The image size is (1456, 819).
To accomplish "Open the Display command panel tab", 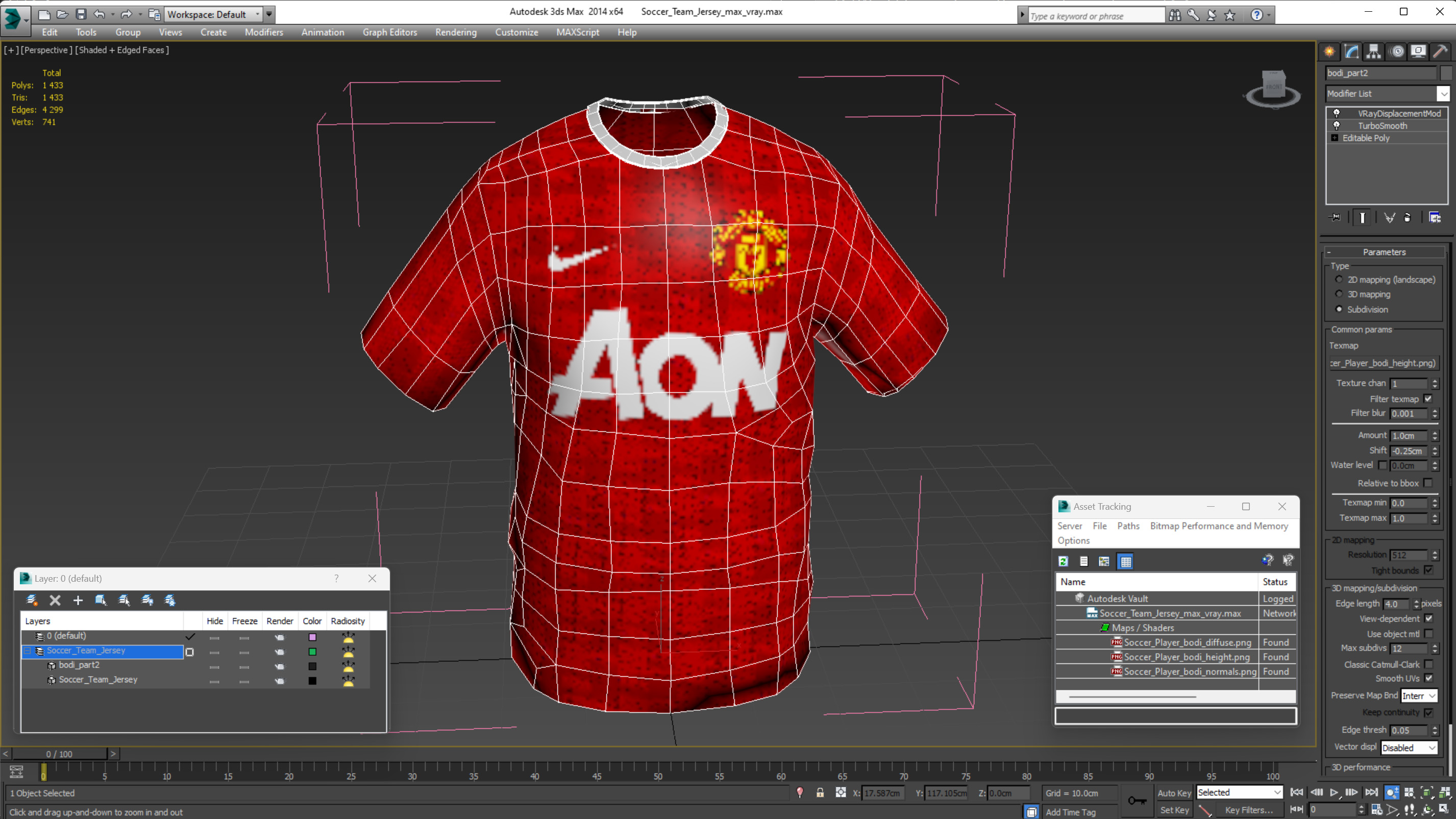I will click(x=1418, y=52).
